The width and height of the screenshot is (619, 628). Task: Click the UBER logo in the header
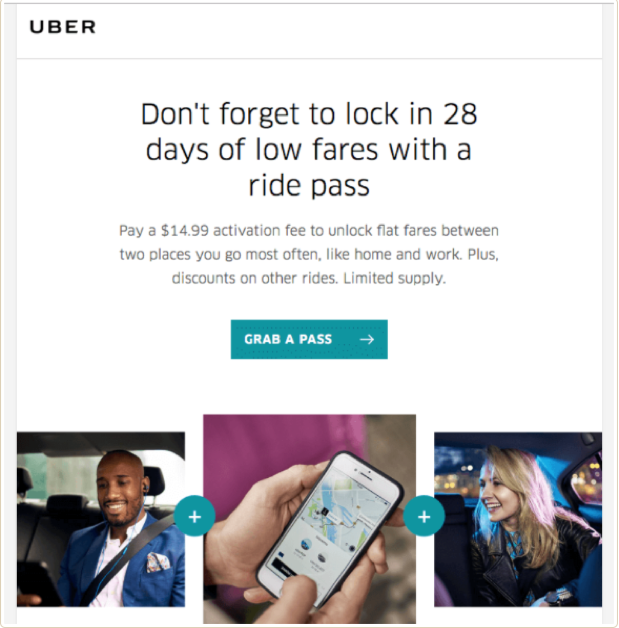63,27
